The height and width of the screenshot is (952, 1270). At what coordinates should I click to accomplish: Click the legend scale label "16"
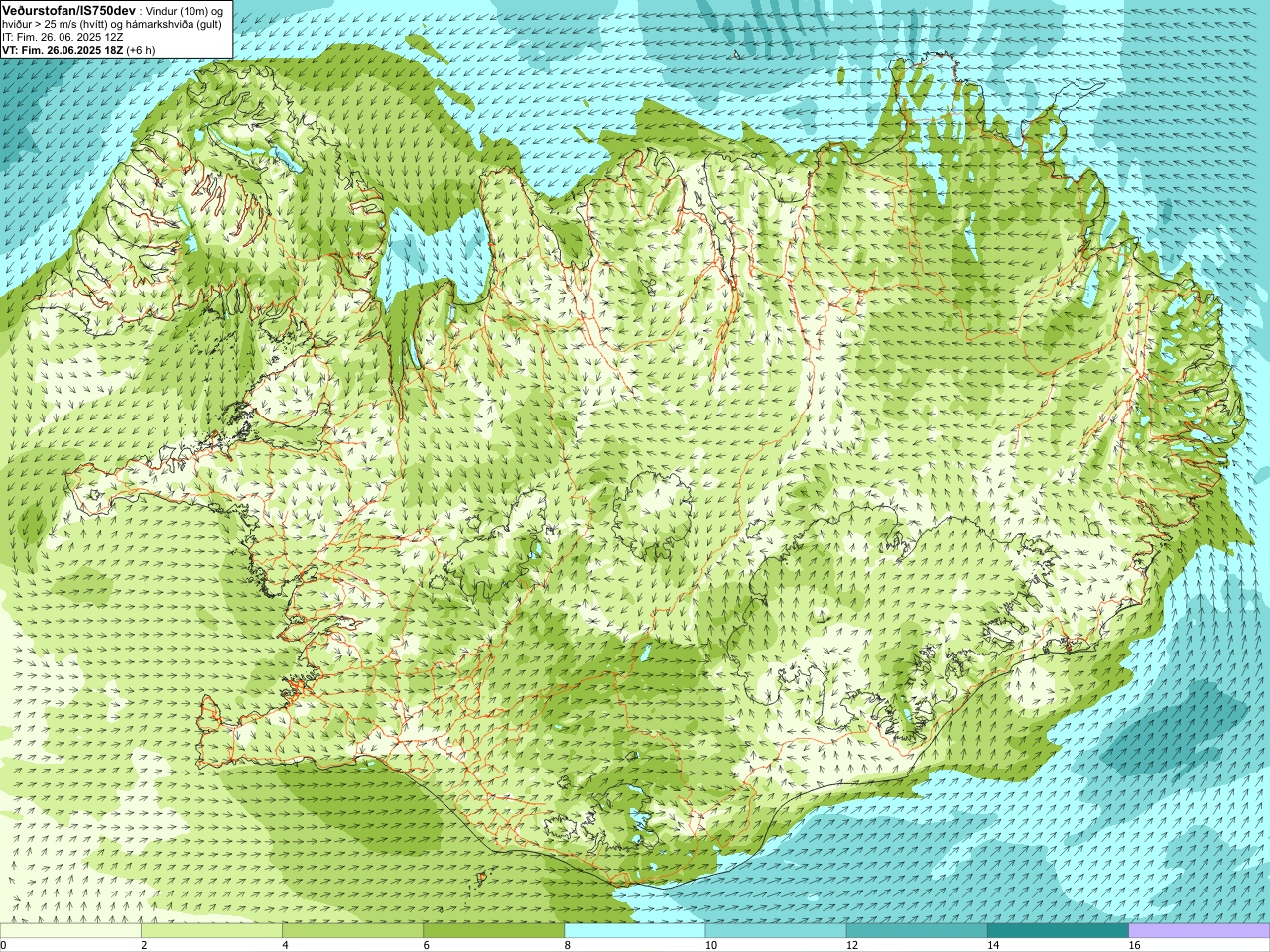coord(1134,945)
